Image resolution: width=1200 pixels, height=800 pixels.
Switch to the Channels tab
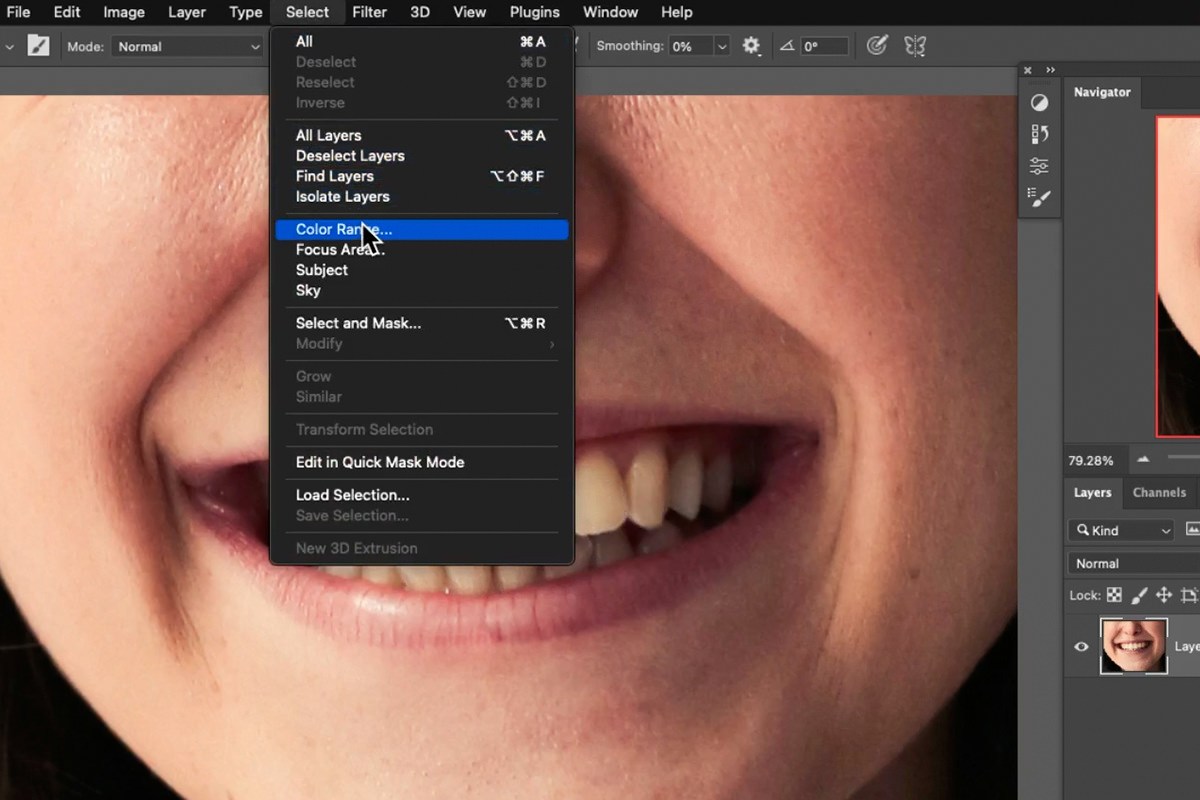(x=1159, y=492)
